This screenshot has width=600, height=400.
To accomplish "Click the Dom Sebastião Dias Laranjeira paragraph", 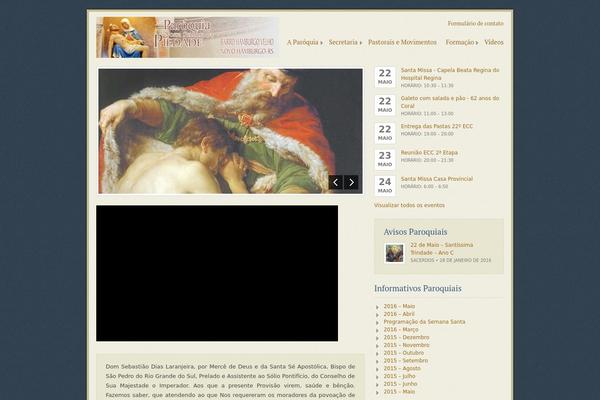I will [x=230, y=381].
